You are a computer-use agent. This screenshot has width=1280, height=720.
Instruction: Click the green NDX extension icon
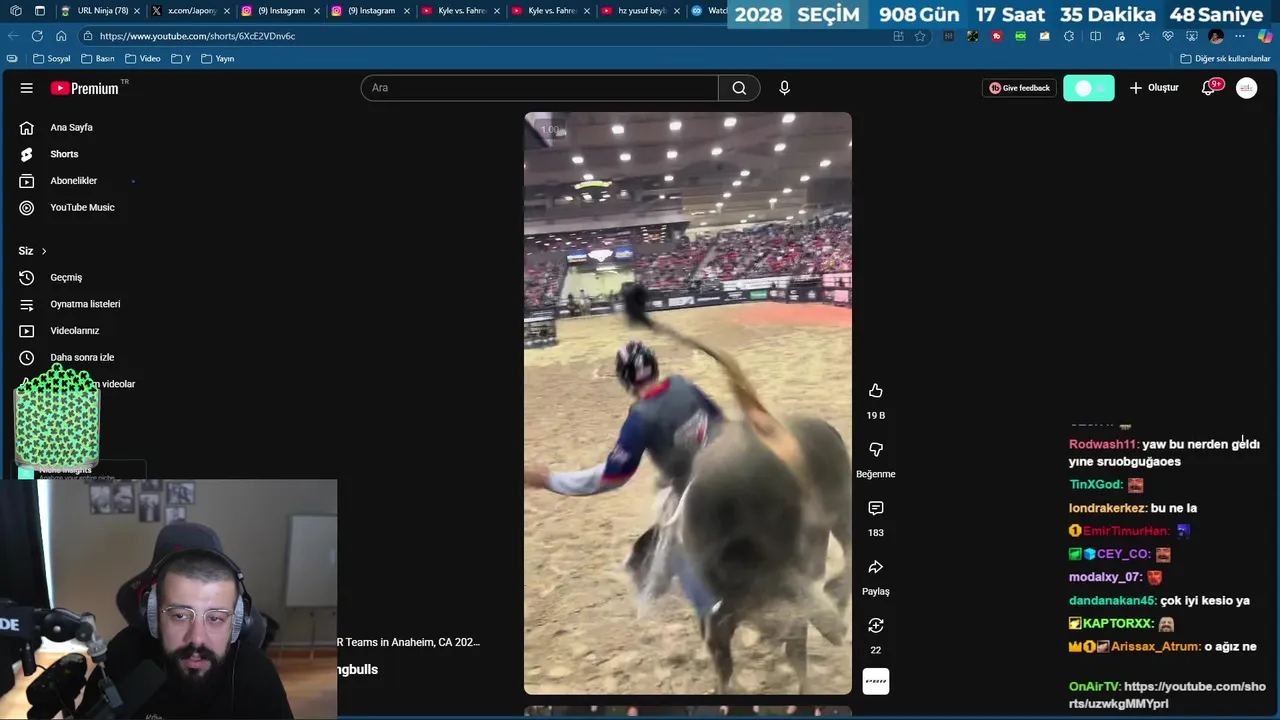pyautogui.click(x=1021, y=36)
